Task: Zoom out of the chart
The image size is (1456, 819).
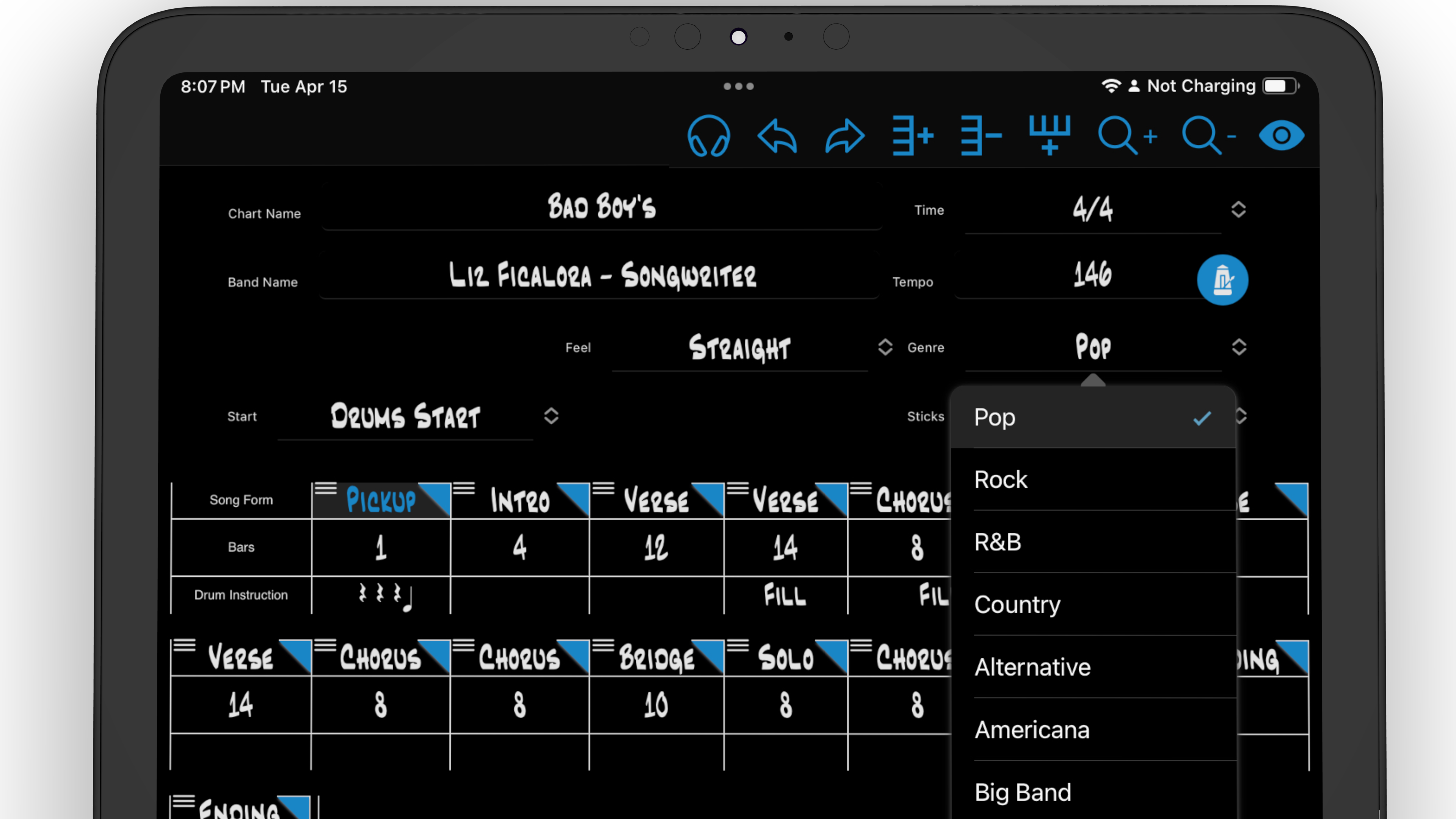Action: [x=1207, y=136]
